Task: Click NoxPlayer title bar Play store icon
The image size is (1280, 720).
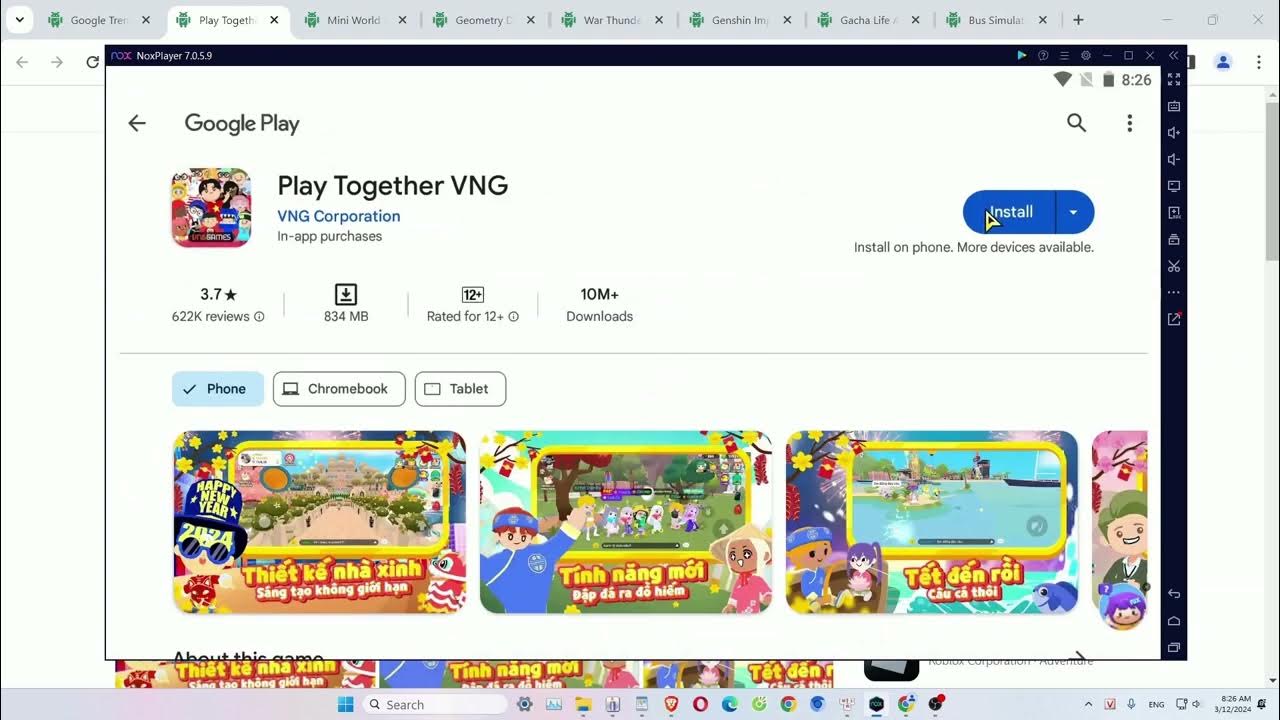Action: pyautogui.click(x=1021, y=56)
